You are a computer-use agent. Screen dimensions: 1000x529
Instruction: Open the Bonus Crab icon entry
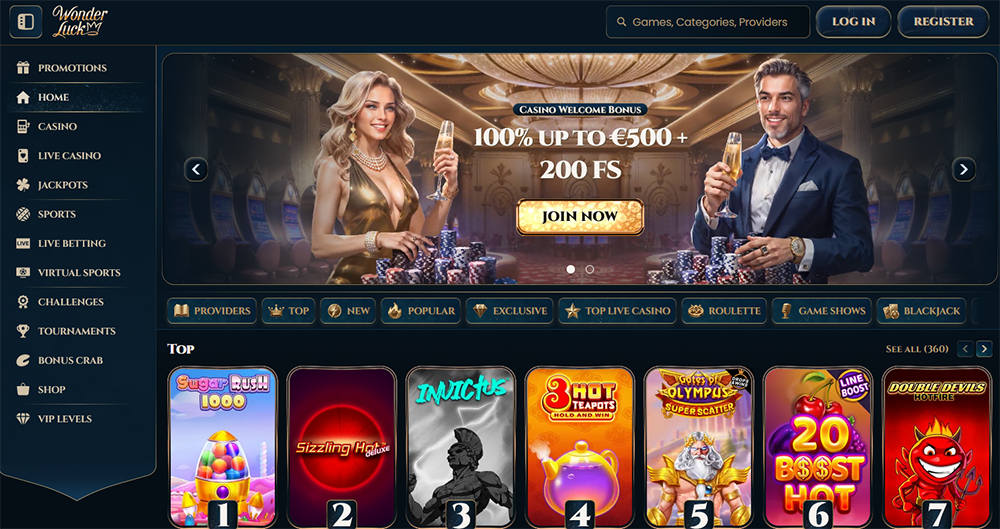click(x=23, y=361)
